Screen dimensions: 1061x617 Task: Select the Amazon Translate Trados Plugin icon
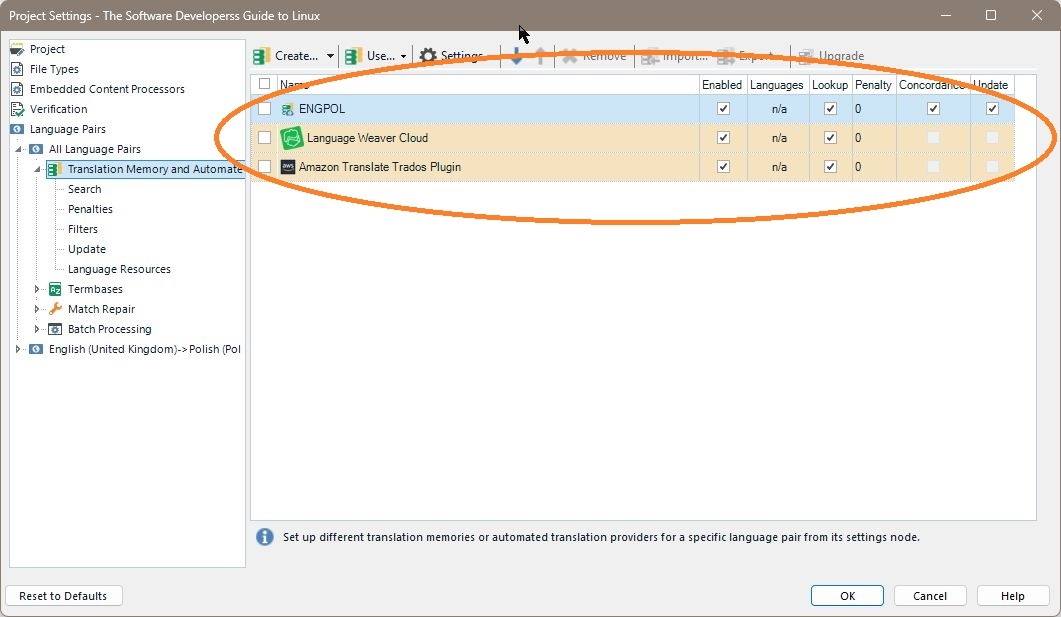[x=287, y=167]
